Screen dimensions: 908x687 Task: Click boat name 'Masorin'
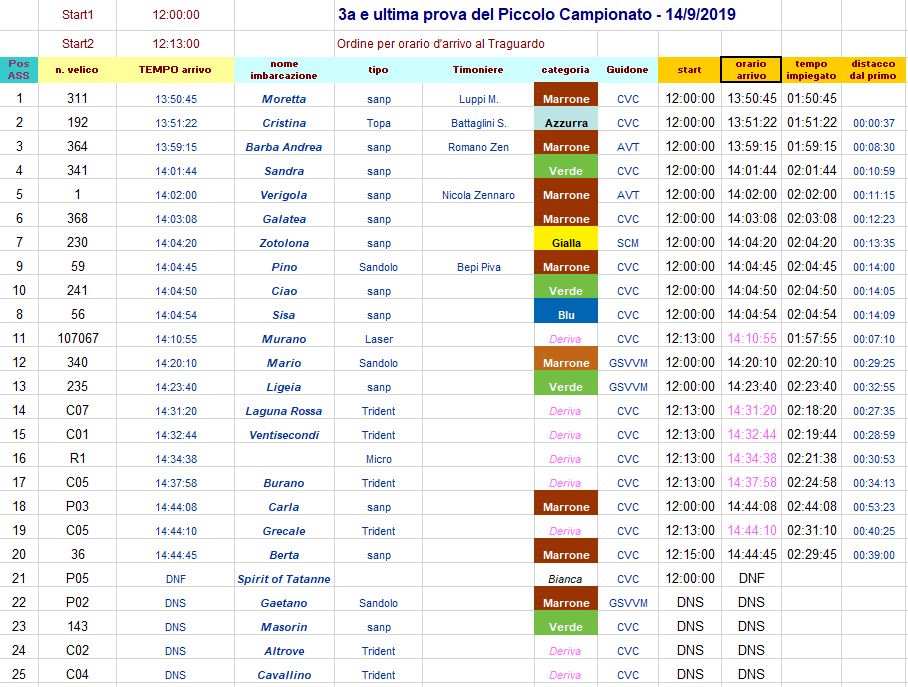point(284,627)
